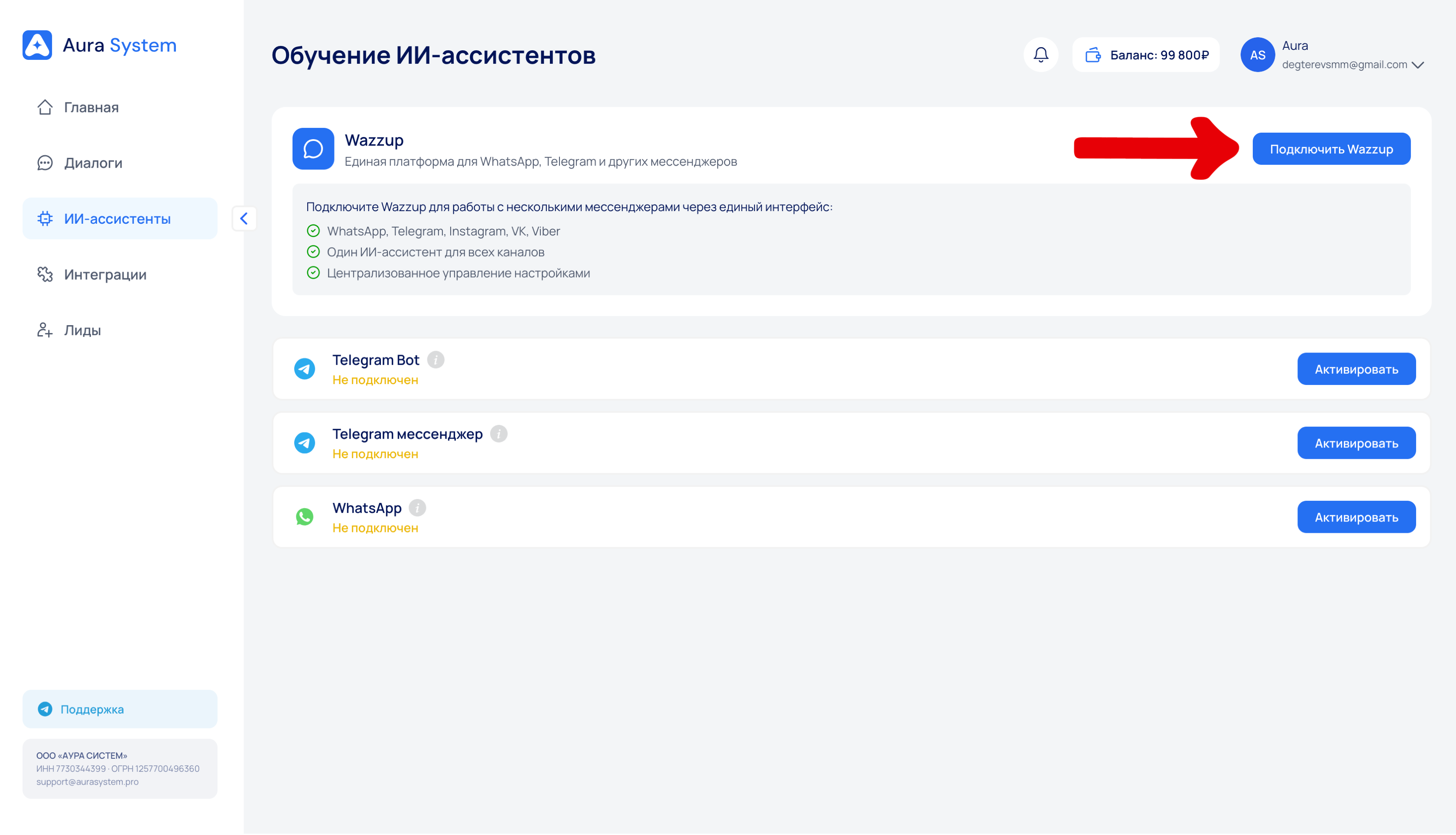The height and width of the screenshot is (835, 1456).
Task: Click the AS profile avatar
Action: pos(1257,55)
